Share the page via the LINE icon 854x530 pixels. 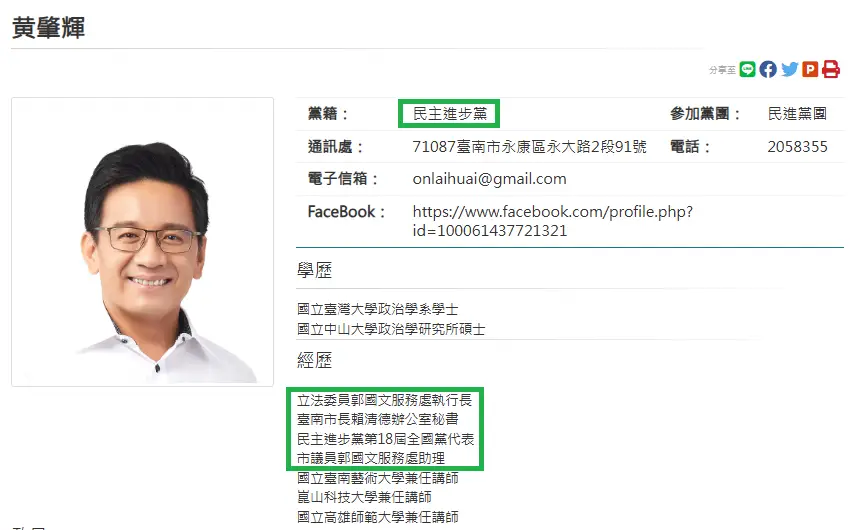click(x=747, y=69)
